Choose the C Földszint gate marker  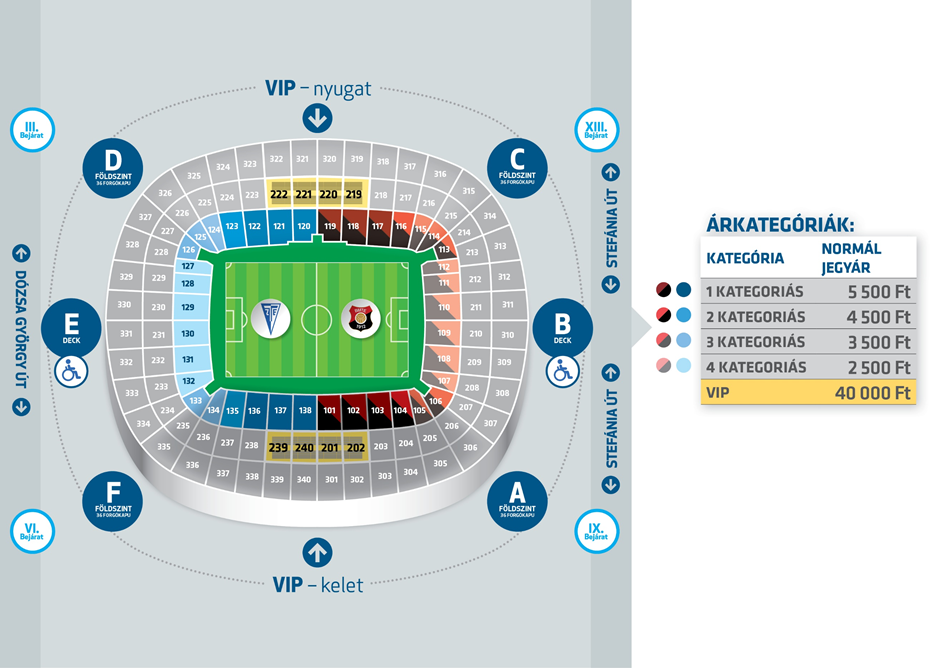pos(517,168)
